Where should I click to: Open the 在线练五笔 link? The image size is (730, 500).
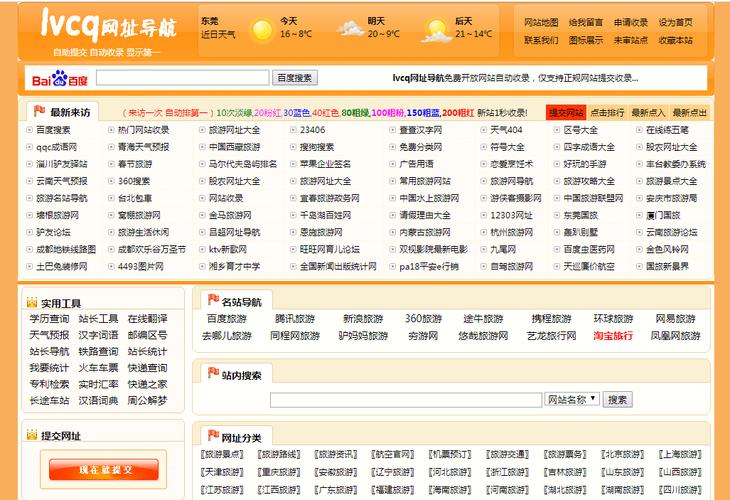click(x=667, y=130)
